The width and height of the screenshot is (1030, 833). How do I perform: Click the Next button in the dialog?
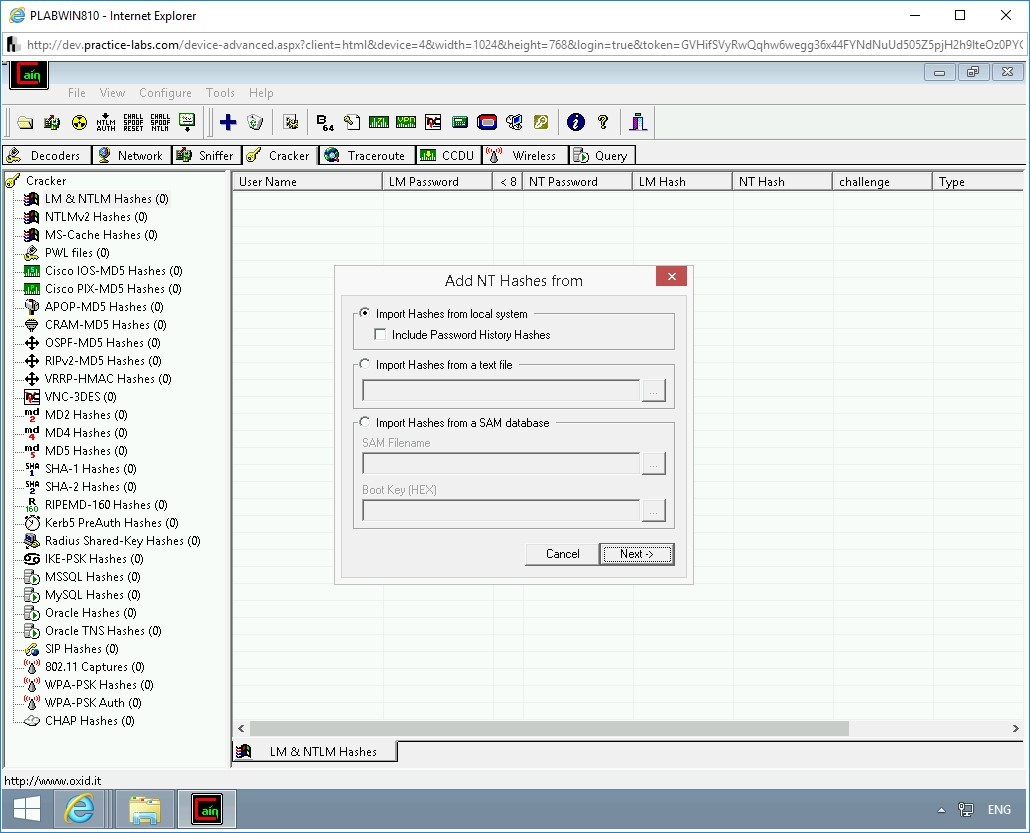(x=637, y=553)
